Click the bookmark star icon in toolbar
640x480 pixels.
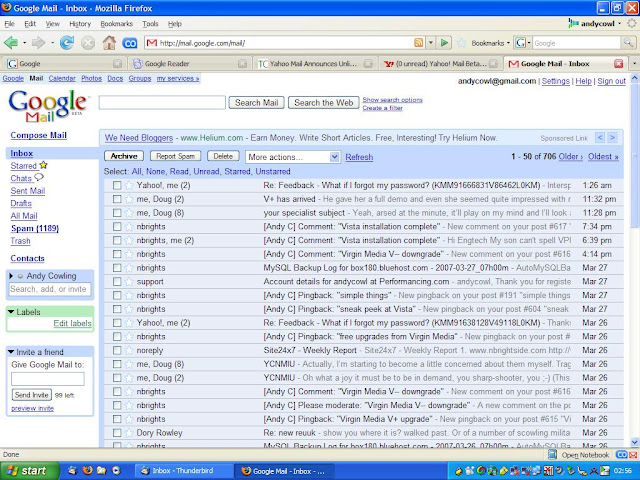(x=462, y=43)
